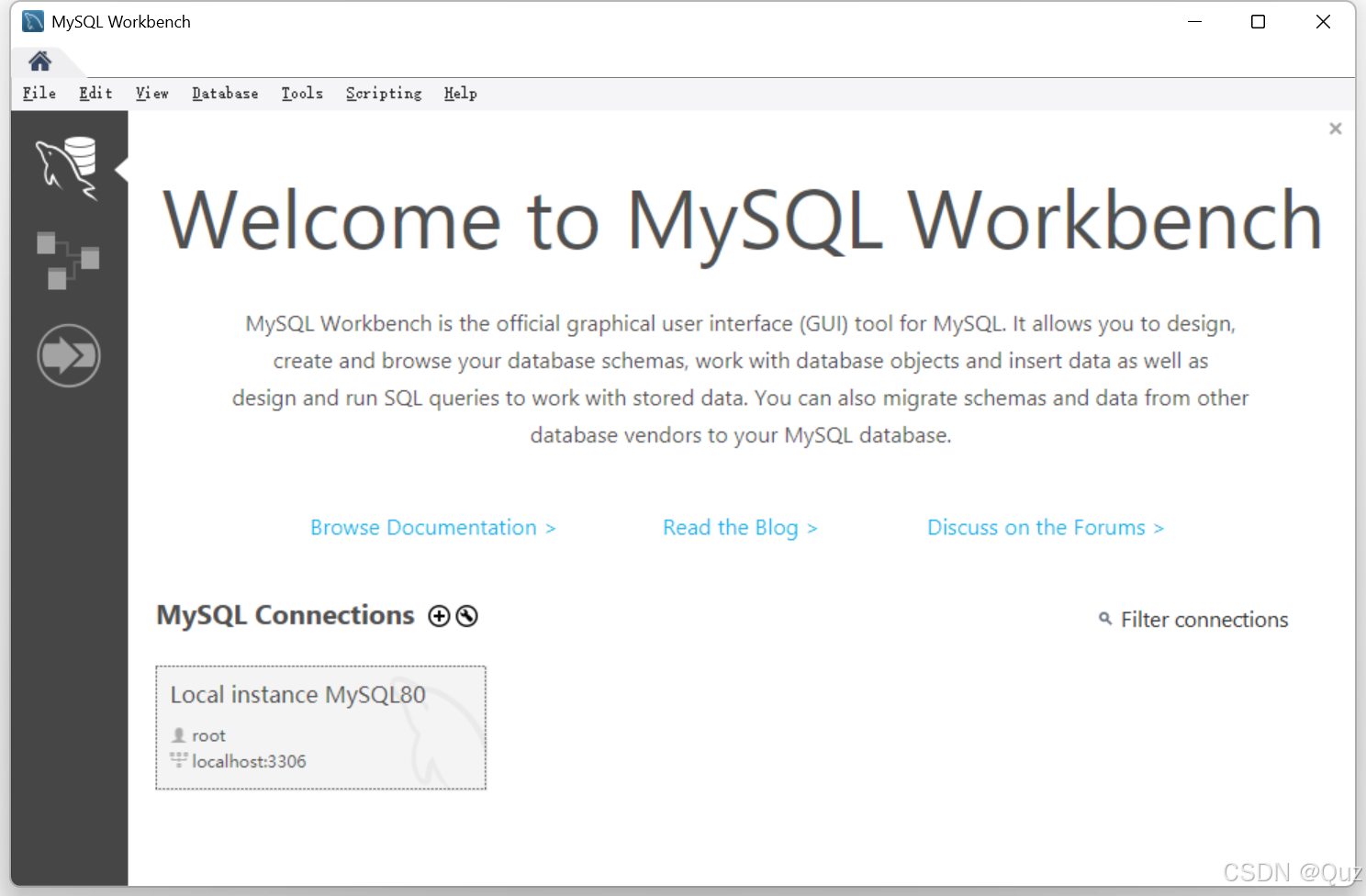Minimize the MySQL Workbench window
This screenshot has height=896, width=1366.
pyautogui.click(x=1194, y=21)
